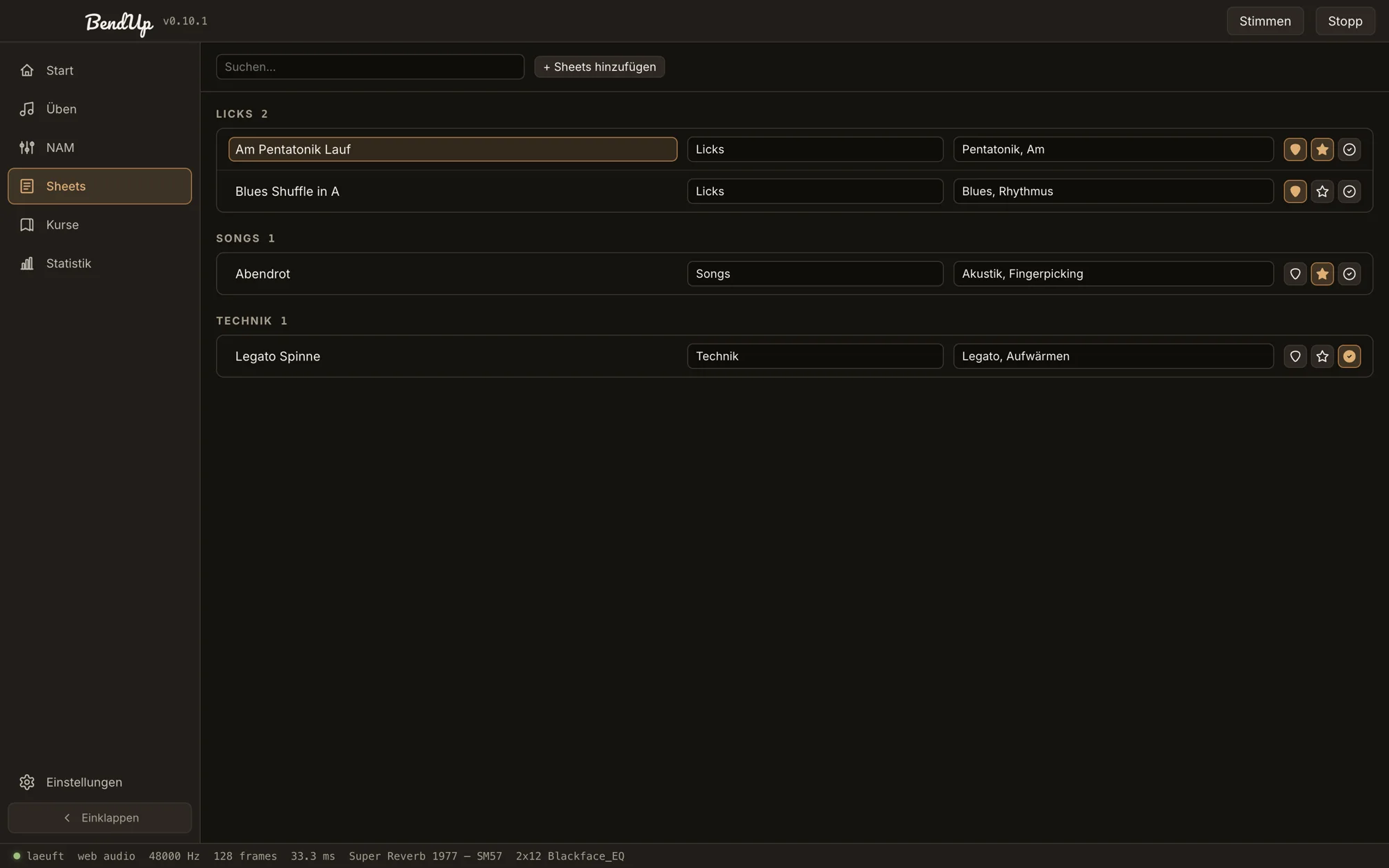The image size is (1389, 868).
Task: Click the BendUp logo
Action: (x=119, y=23)
